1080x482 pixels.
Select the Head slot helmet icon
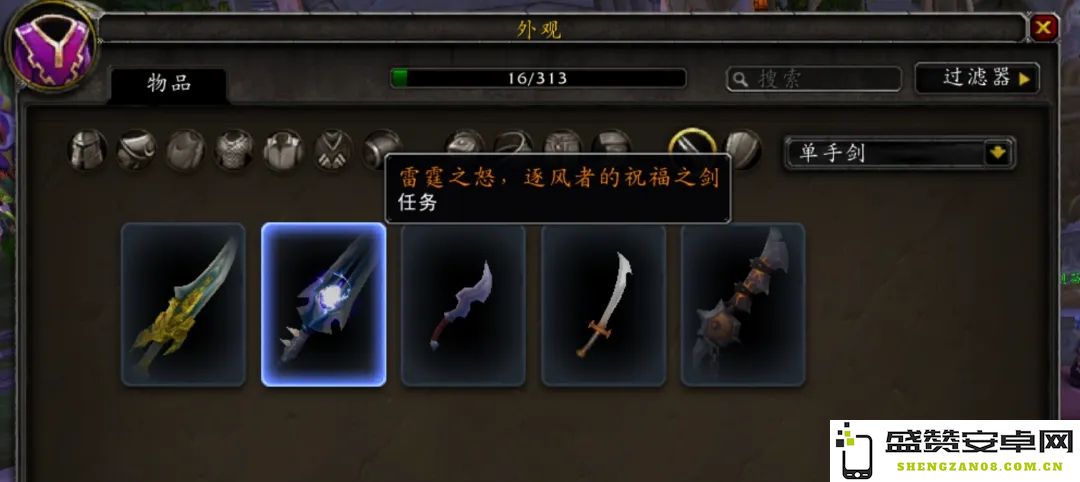pyautogui.click(x=87, y=149)
